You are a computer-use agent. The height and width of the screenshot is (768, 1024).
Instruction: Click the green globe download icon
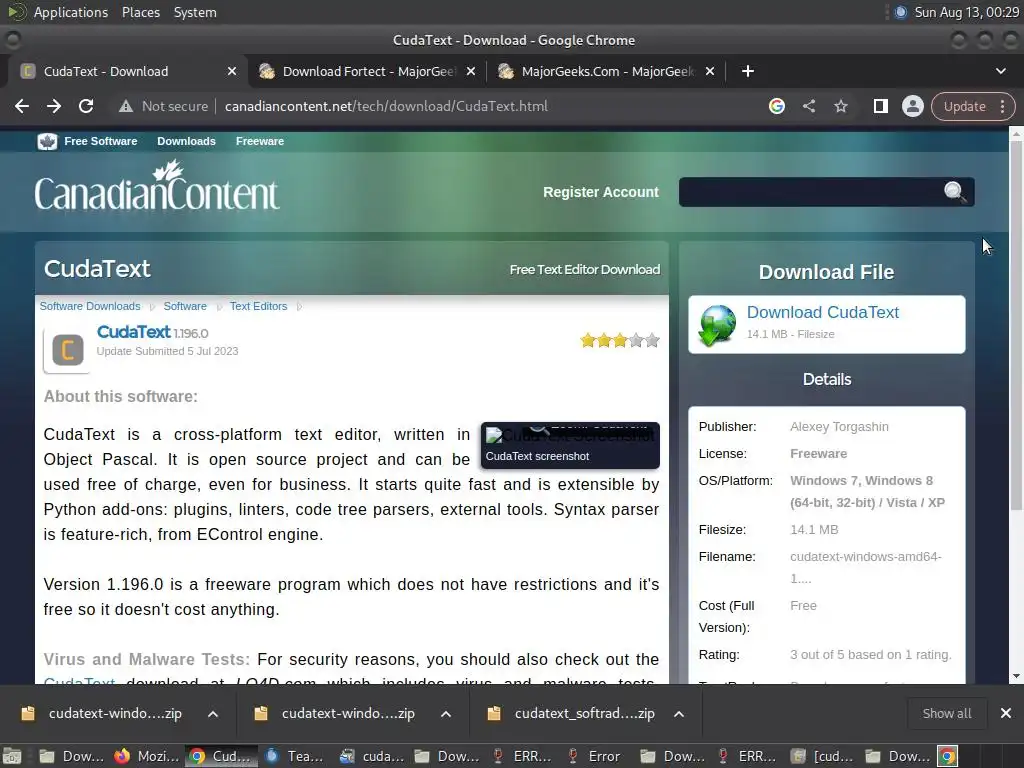pyautogui.click(x=717, y=325)
